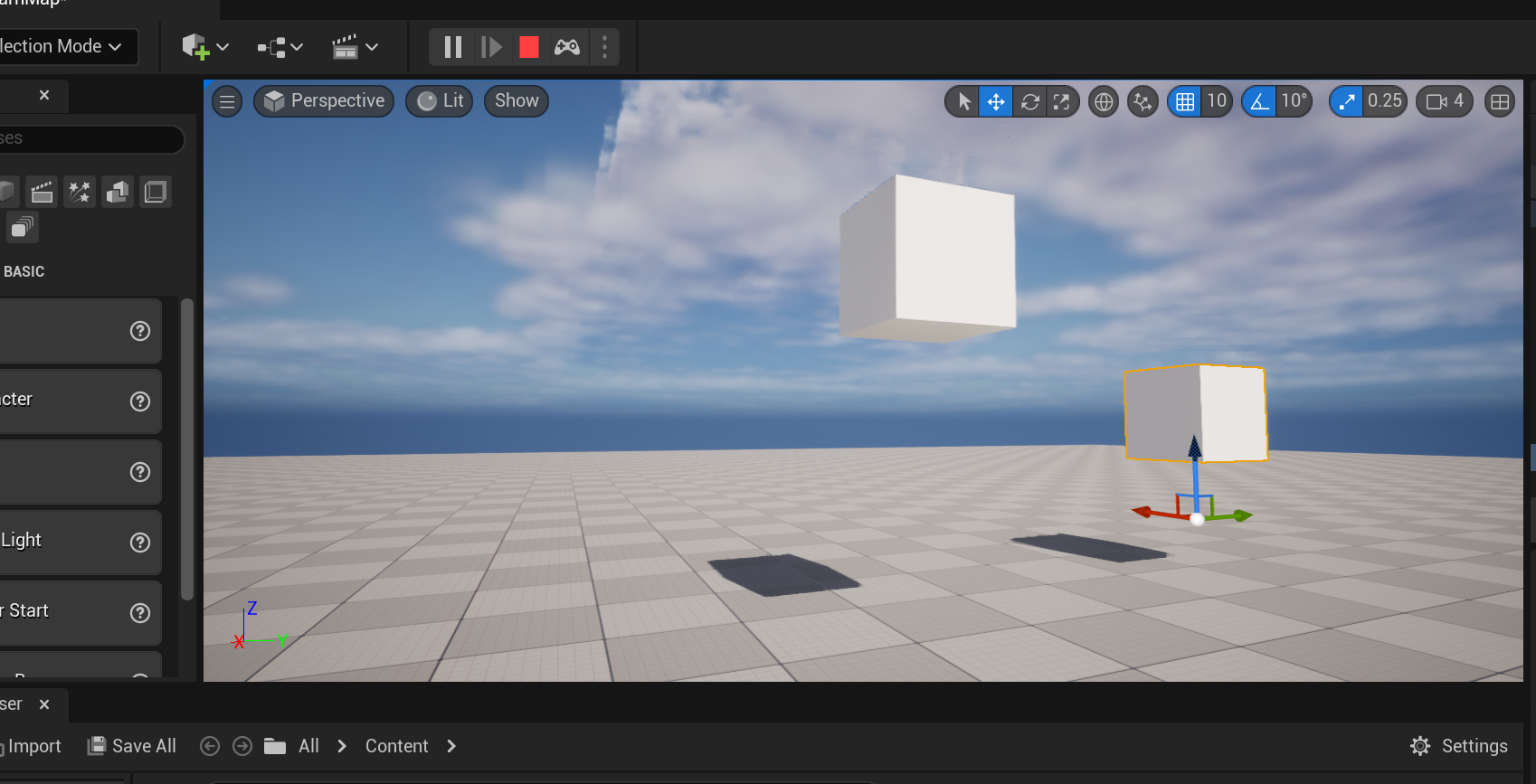Click the red X-axis gizmo arrow
The image size is (1536, 784).
pyautogui.click(x=1143, y=512)
